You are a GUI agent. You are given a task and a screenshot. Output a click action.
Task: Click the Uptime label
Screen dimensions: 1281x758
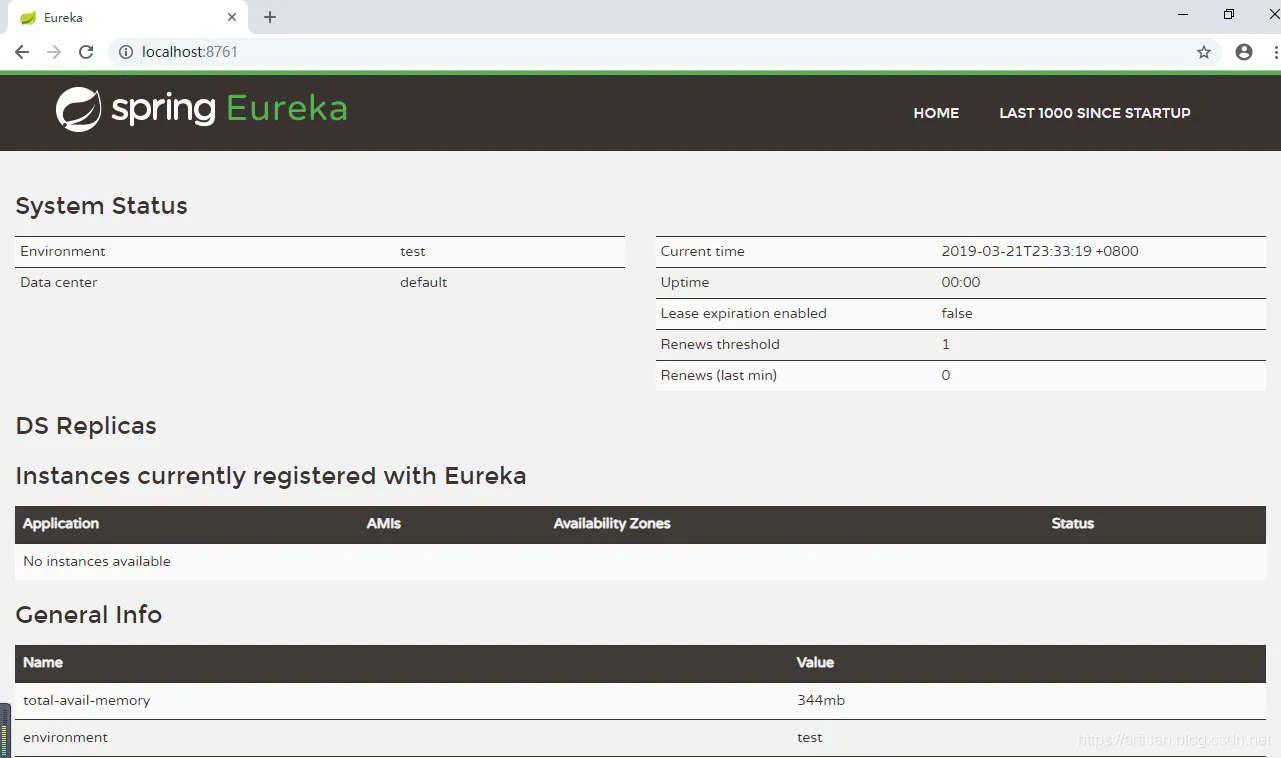685,282
